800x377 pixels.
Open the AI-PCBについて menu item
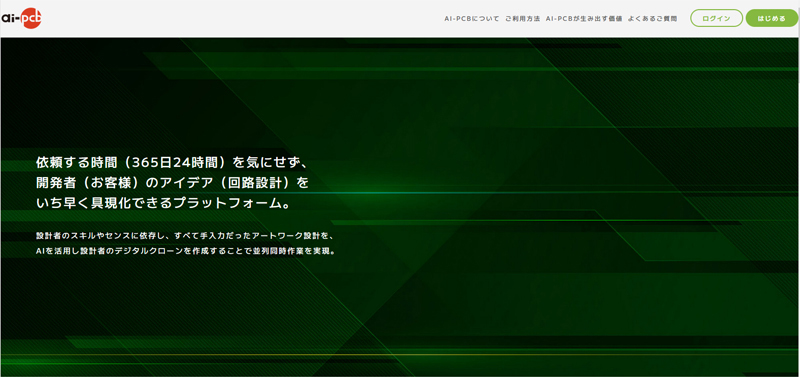point(472,18)
